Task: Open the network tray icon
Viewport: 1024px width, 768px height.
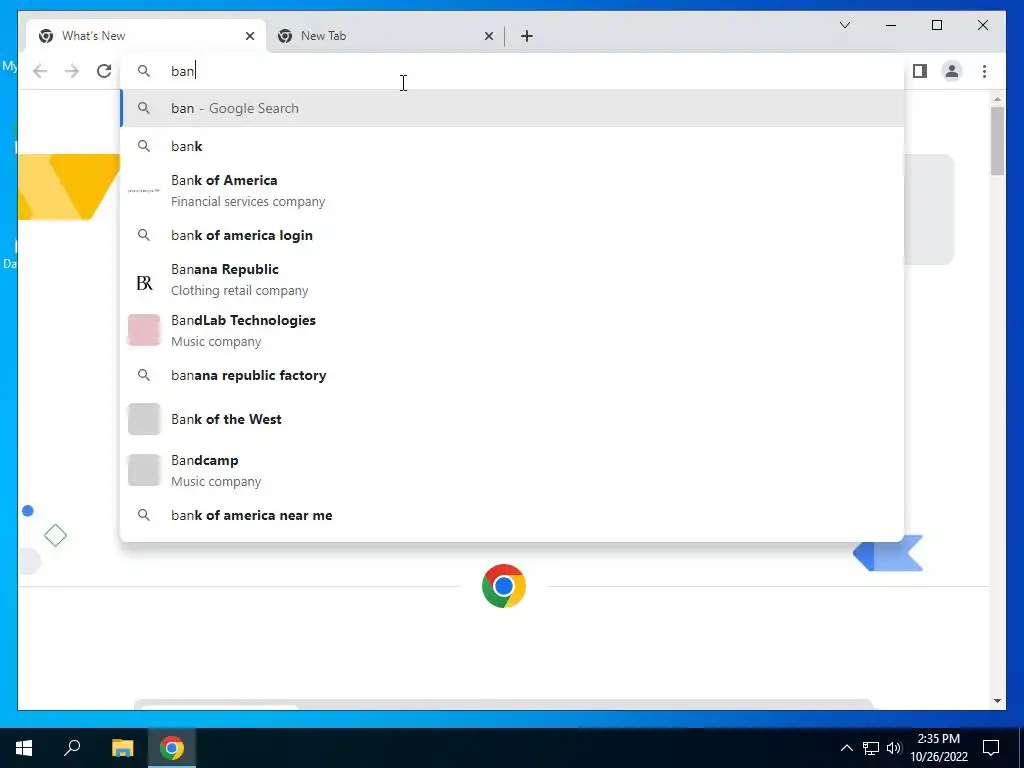Action: pos(871,748)
